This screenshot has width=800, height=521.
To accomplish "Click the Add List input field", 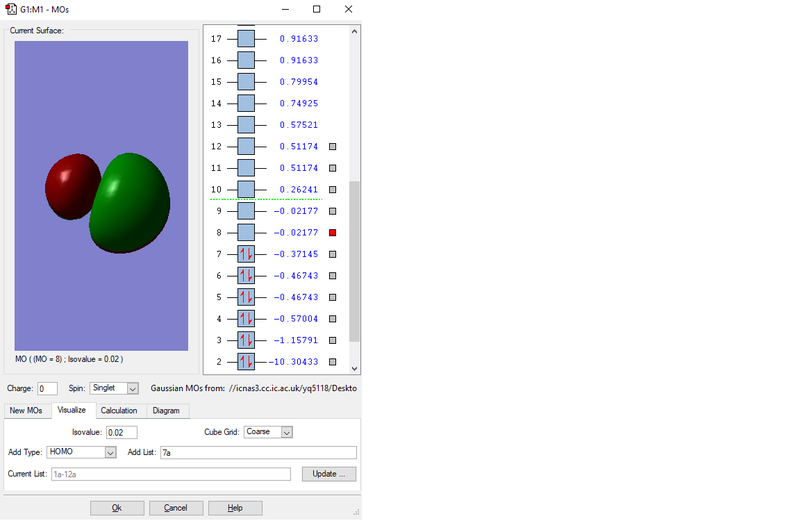I will click(x=258, y=453).
